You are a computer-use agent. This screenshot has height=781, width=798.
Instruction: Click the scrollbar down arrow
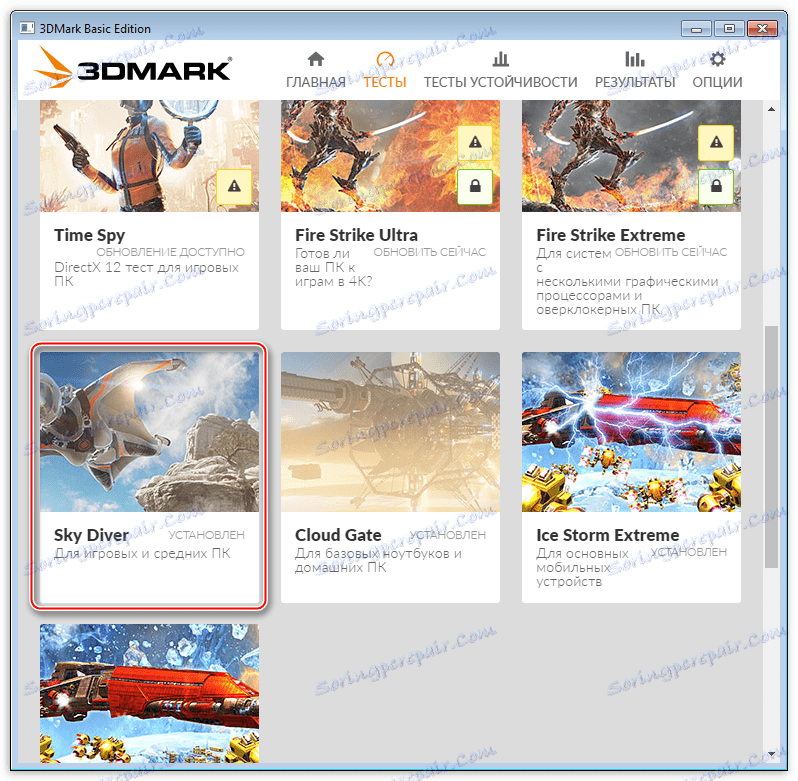[772, 754]
